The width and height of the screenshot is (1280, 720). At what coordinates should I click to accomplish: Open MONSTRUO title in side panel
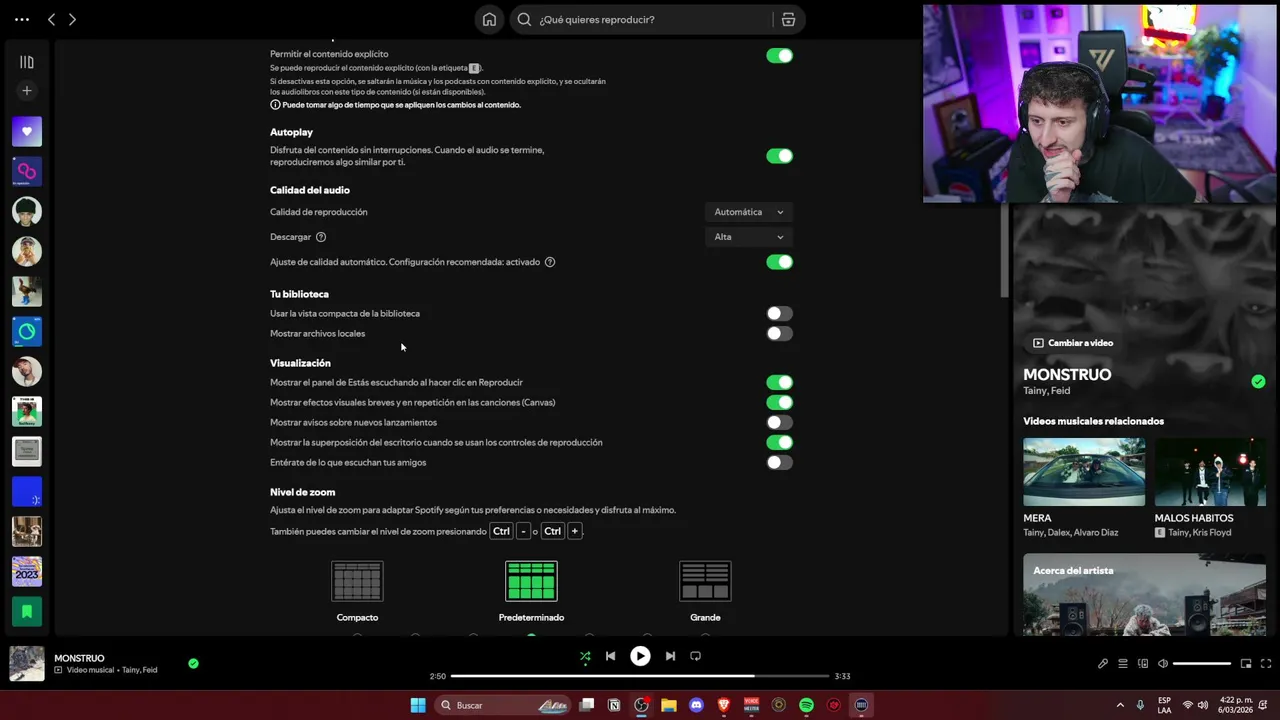coord(1067,375)
